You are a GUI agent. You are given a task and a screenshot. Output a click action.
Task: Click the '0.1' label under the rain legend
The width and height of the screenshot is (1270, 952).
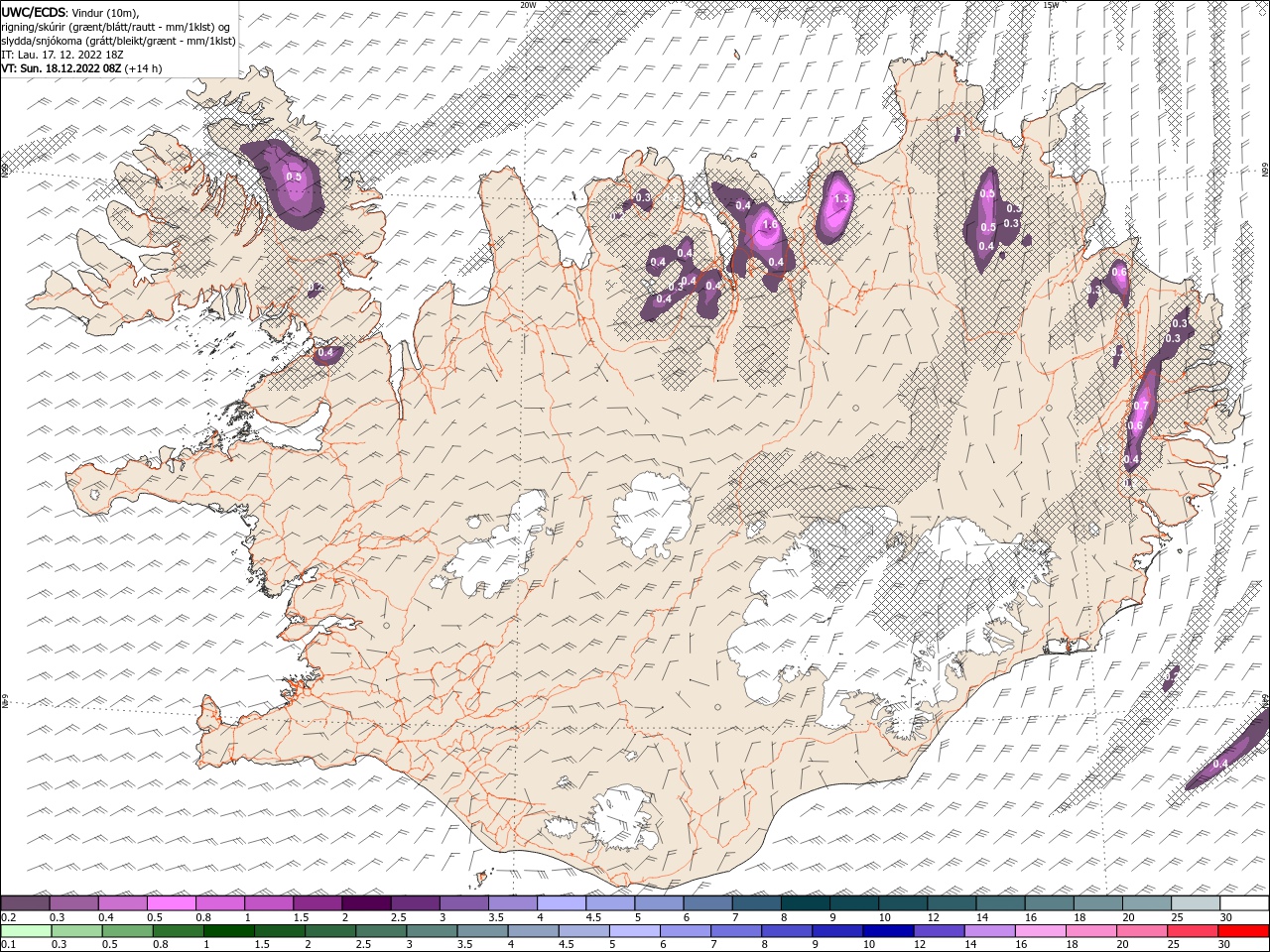(8, 945)
